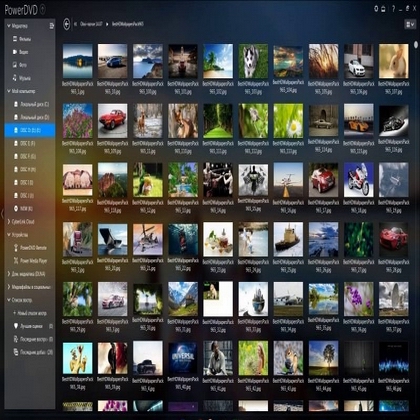
Task: Select the pigs thumbnail
Action: 78,179
